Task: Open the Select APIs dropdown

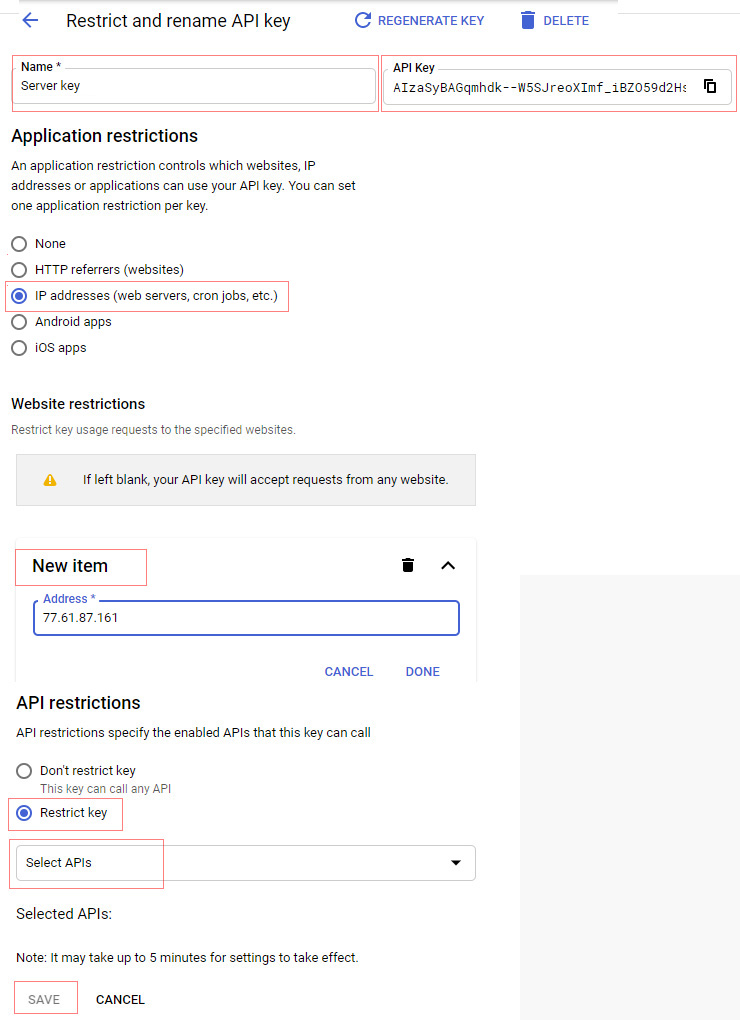Action: pyautogui.click(x=245, y=863)
